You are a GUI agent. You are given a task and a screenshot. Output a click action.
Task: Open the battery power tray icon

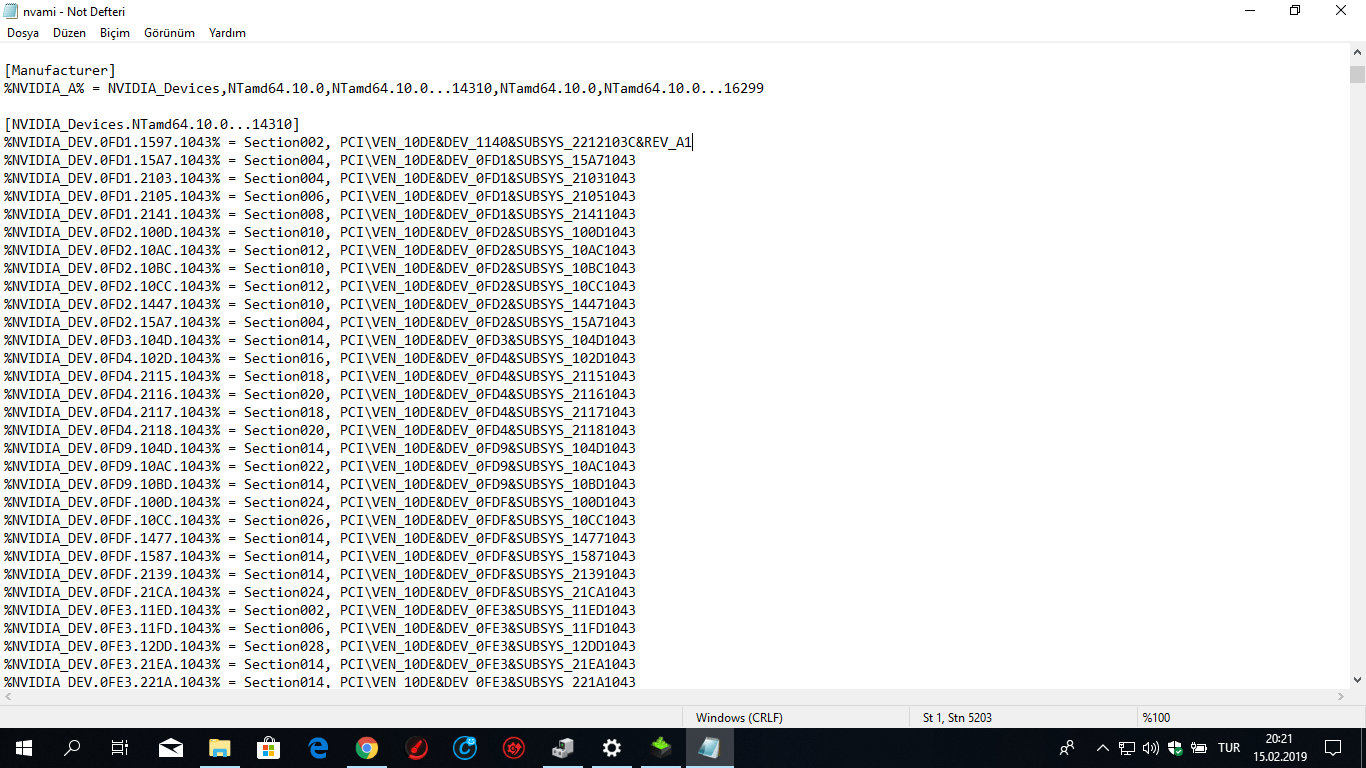(x=1199, y=747)
